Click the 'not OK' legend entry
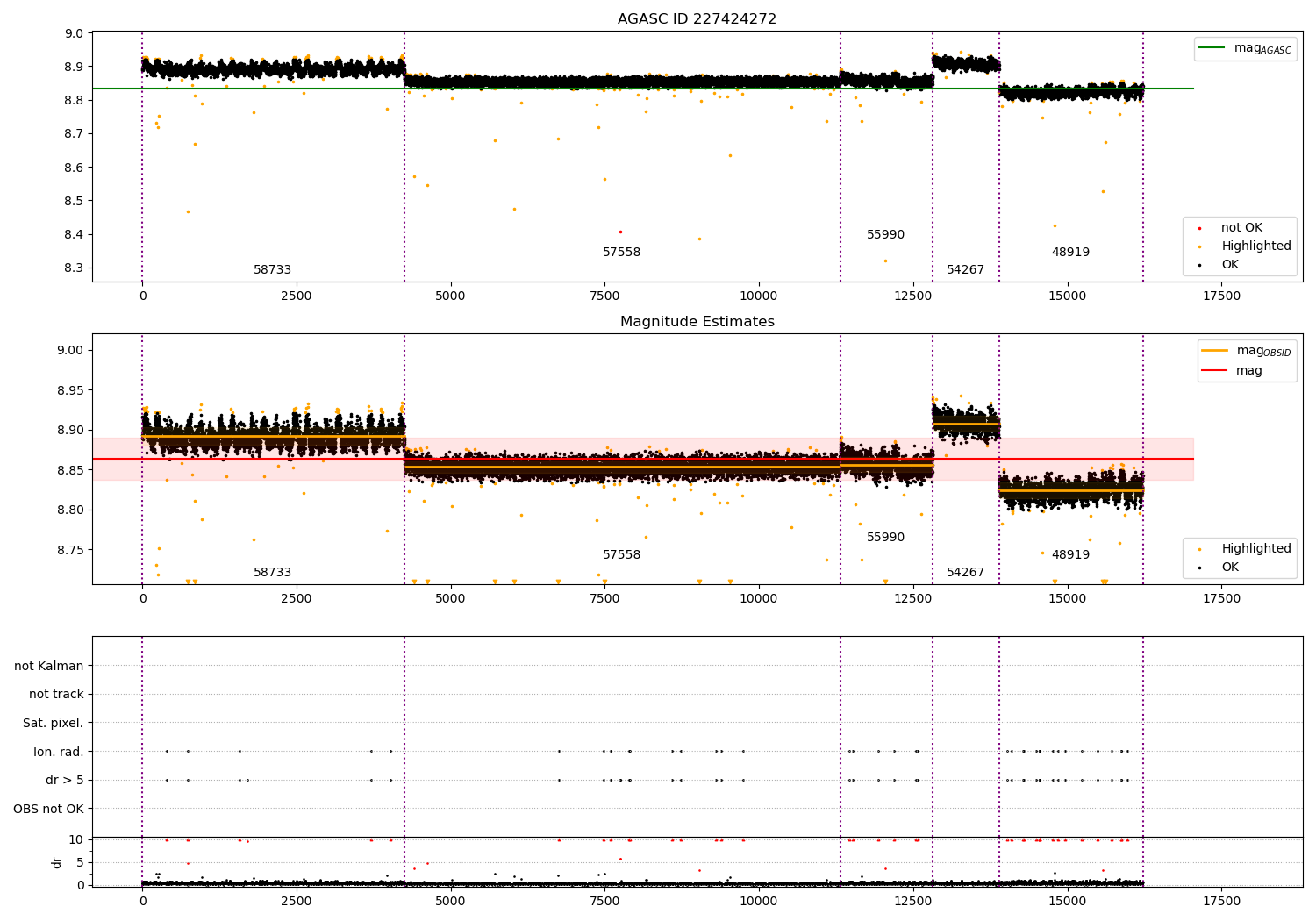Image resolution: width=1316 pixels, height=921 pixels. [1241, 228]
